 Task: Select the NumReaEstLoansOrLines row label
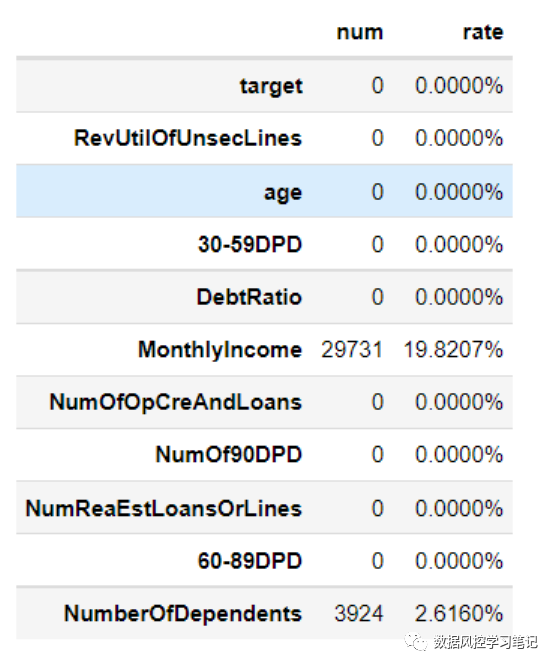coord(164,508)
